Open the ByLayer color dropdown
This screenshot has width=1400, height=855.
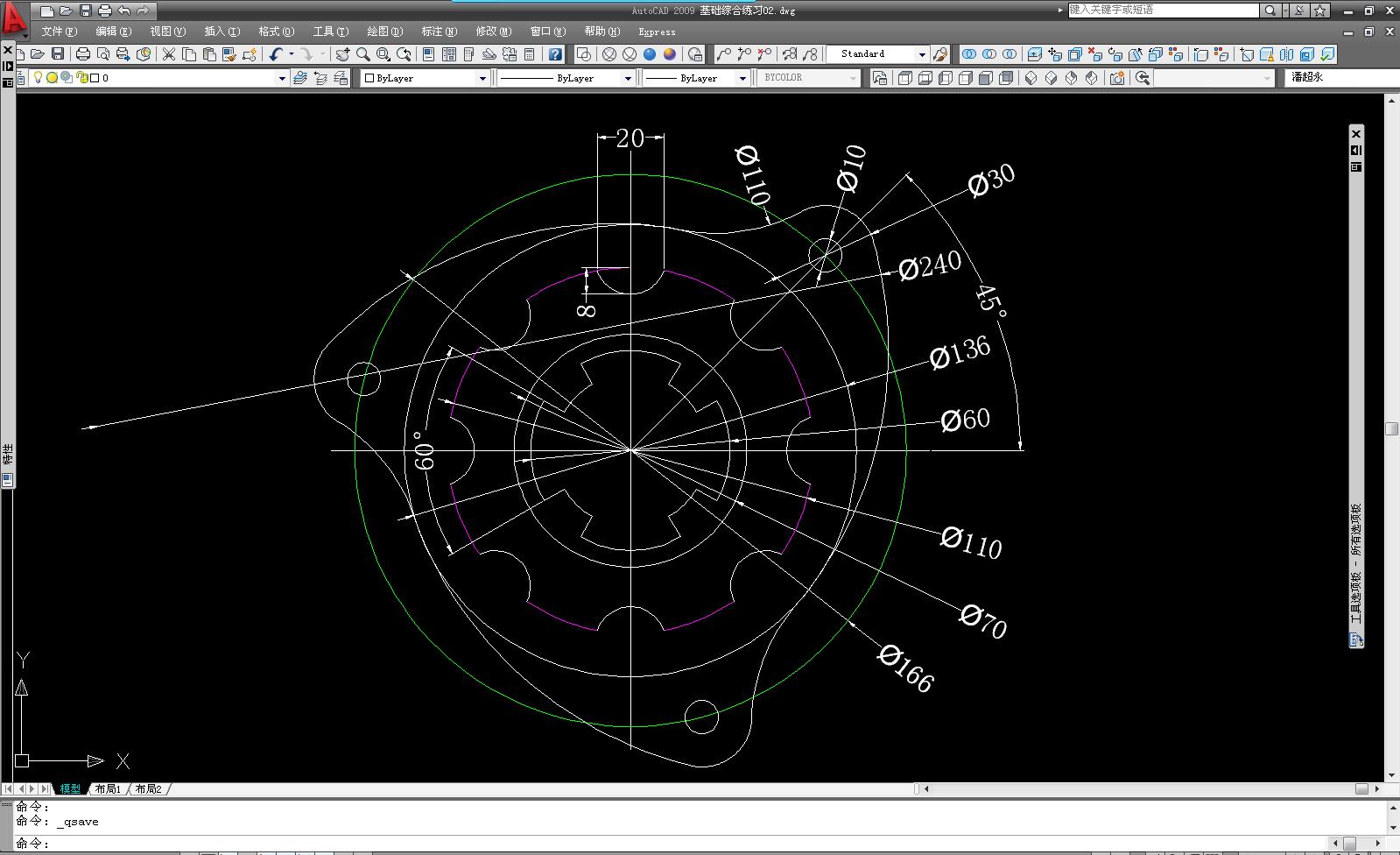(x=425, y=78)
